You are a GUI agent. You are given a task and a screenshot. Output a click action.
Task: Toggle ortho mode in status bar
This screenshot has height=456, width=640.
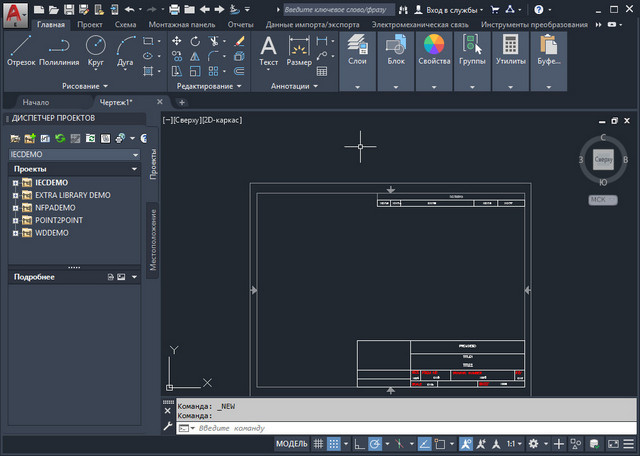357,443
